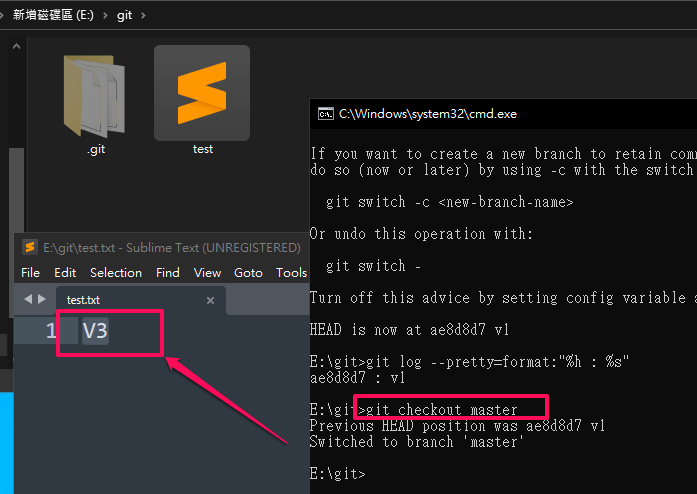Click the Sublime Text logo in title bar
The width and height of the screenshot is (697, 494).
point(30,247)
